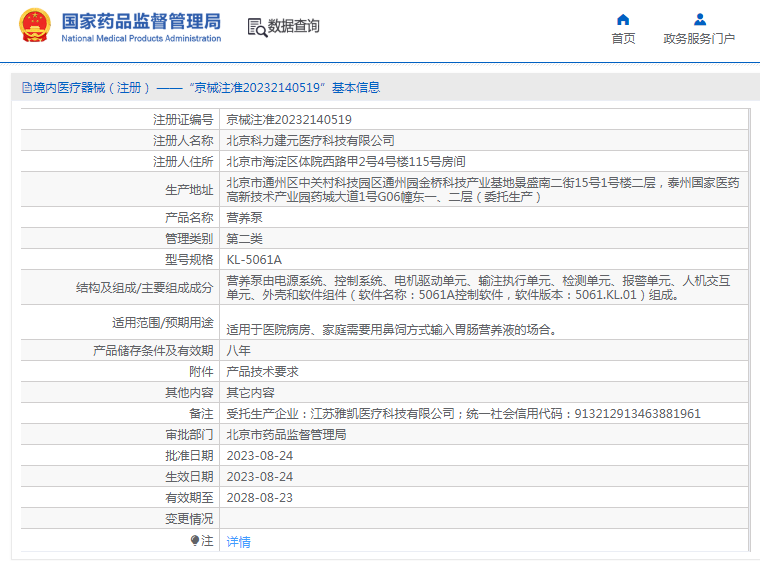Click 产品技术要求 attachment text
Screen dimensions: 760x561
pyautogui.click(x=262, y=372)
